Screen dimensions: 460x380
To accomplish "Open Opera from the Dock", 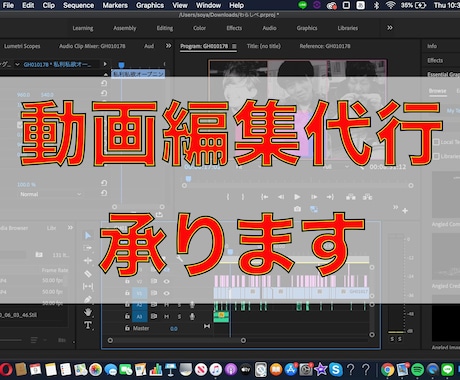I will pyautogui.click(x=6, y=369).
